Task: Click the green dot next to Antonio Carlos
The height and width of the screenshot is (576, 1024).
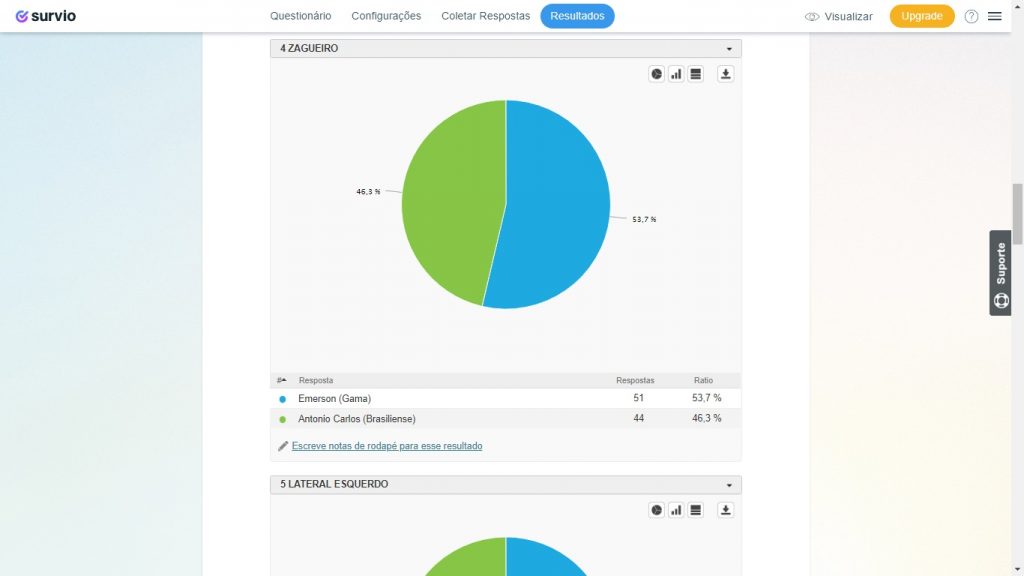Action: (283, 419)
